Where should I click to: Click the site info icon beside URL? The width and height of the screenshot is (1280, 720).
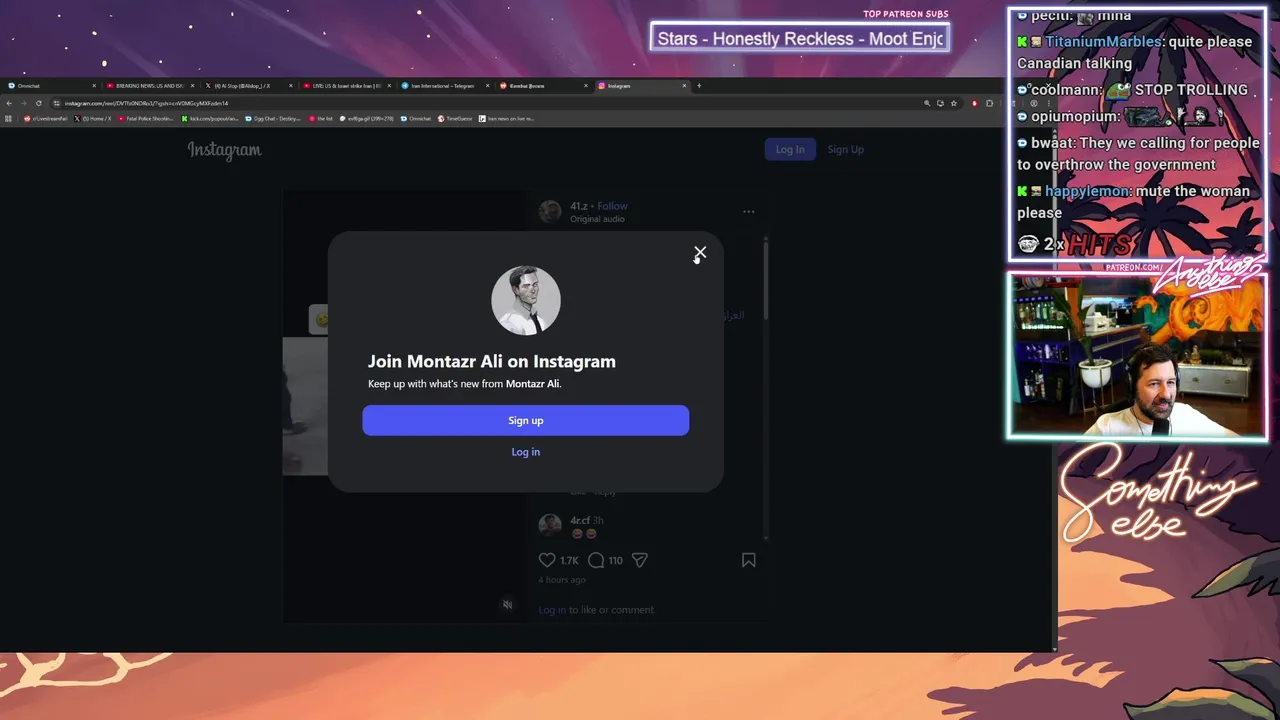[57, 103]
